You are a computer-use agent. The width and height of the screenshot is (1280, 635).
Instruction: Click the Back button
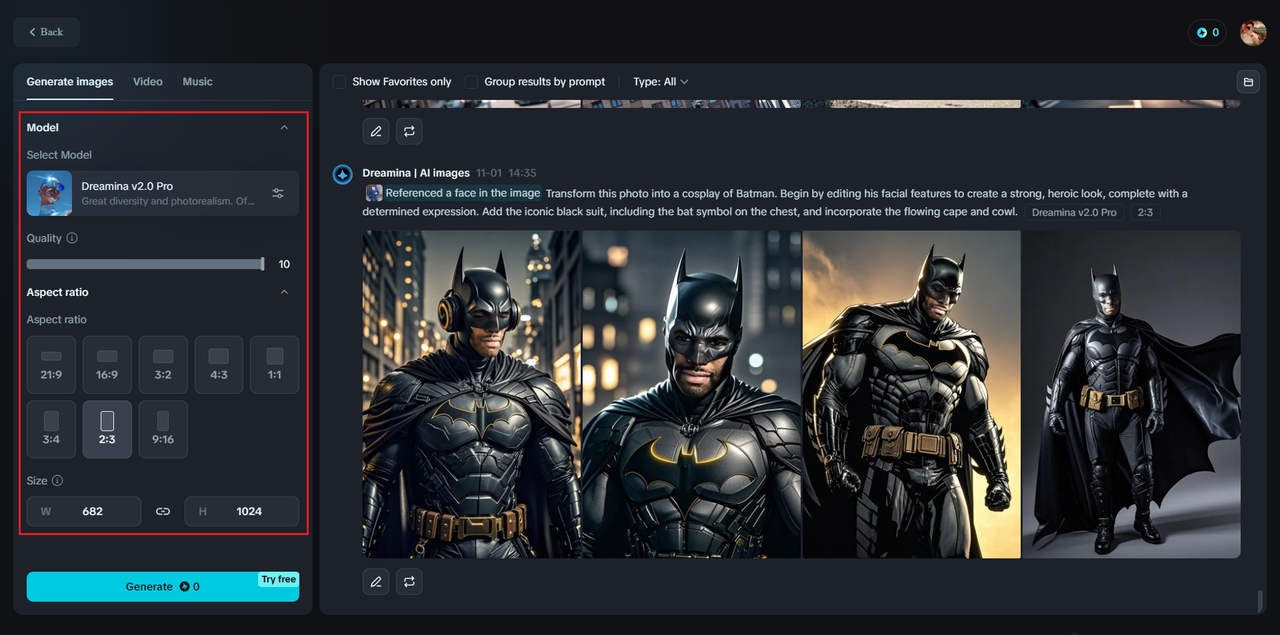pyautogui.click(x=47, y=32)
